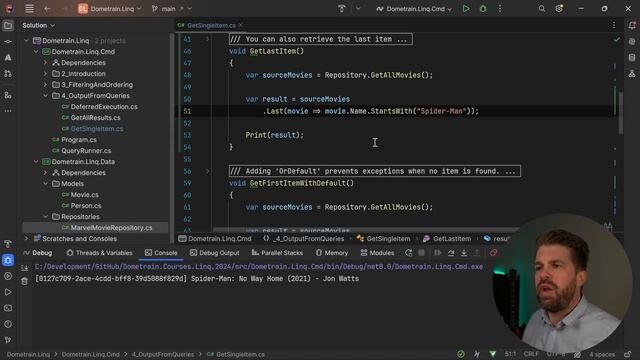The image size is (640, 360).
Task: Switch to Threads & Variables tab
Action: [x=99, y=253]
